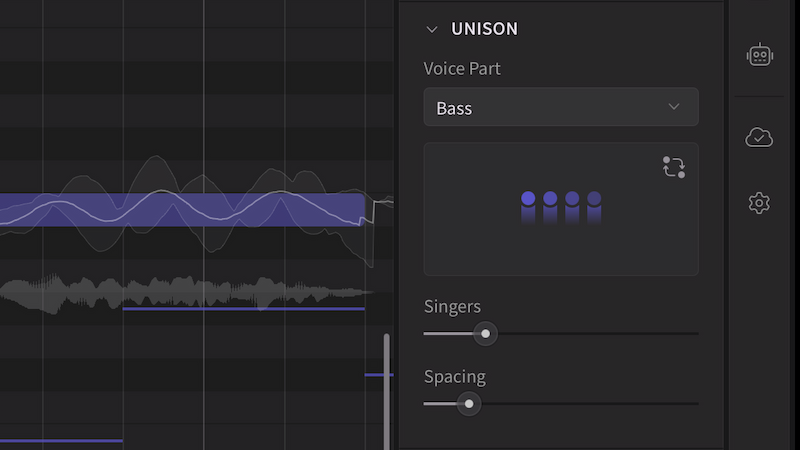Screen dimensions: 800x450
Task: Click the Spacing slider handle
Action: [x=468, y=404]
